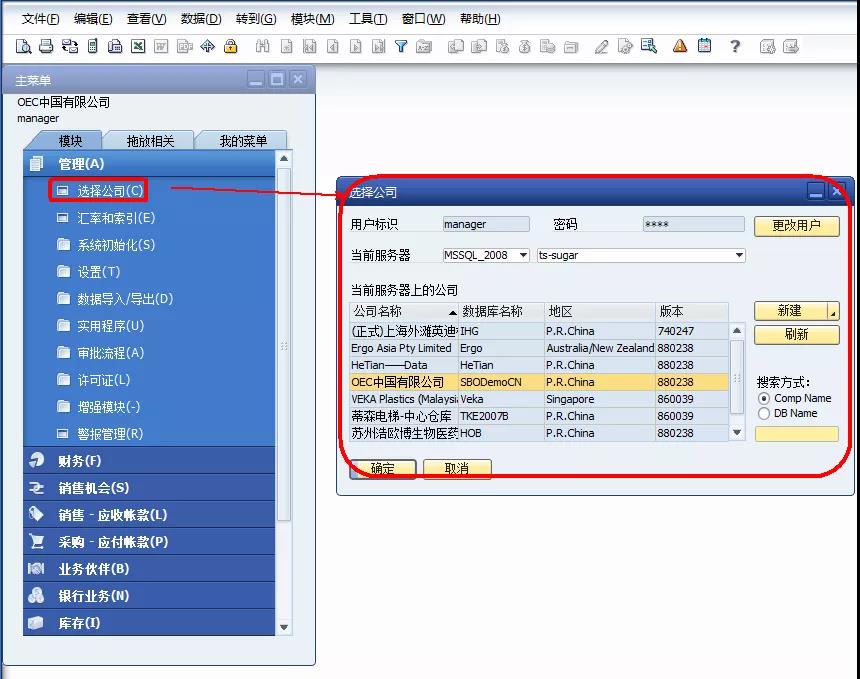Click the Lock screen padlock icon
The image size is (860, 679).
pyautogui.click(x=228, y=45)
